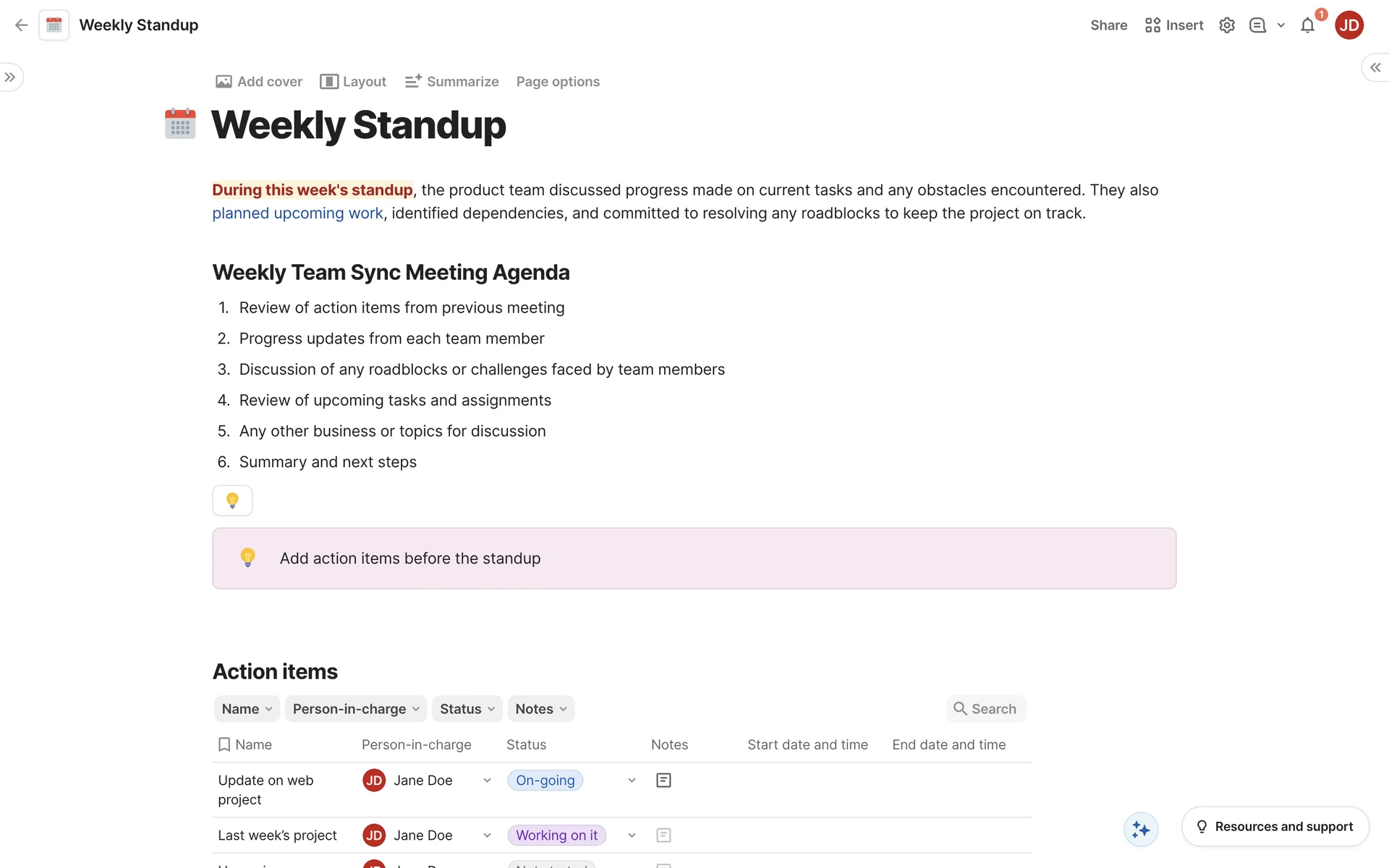Expand status dropdown for On-going row
This screenshot has width=1389, height=868.
[632, 780]
